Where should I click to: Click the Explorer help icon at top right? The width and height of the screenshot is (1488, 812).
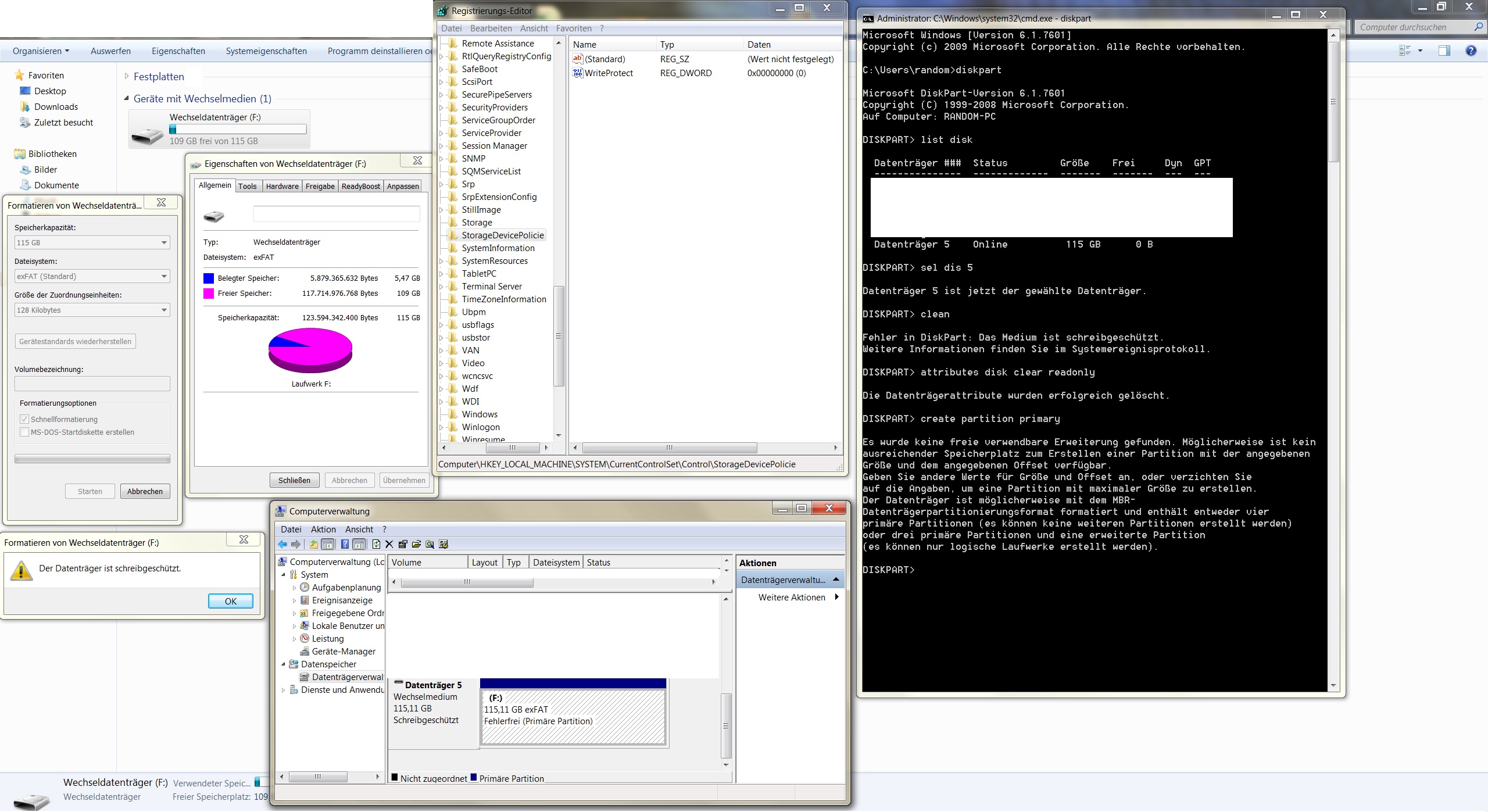(1471, 51)
